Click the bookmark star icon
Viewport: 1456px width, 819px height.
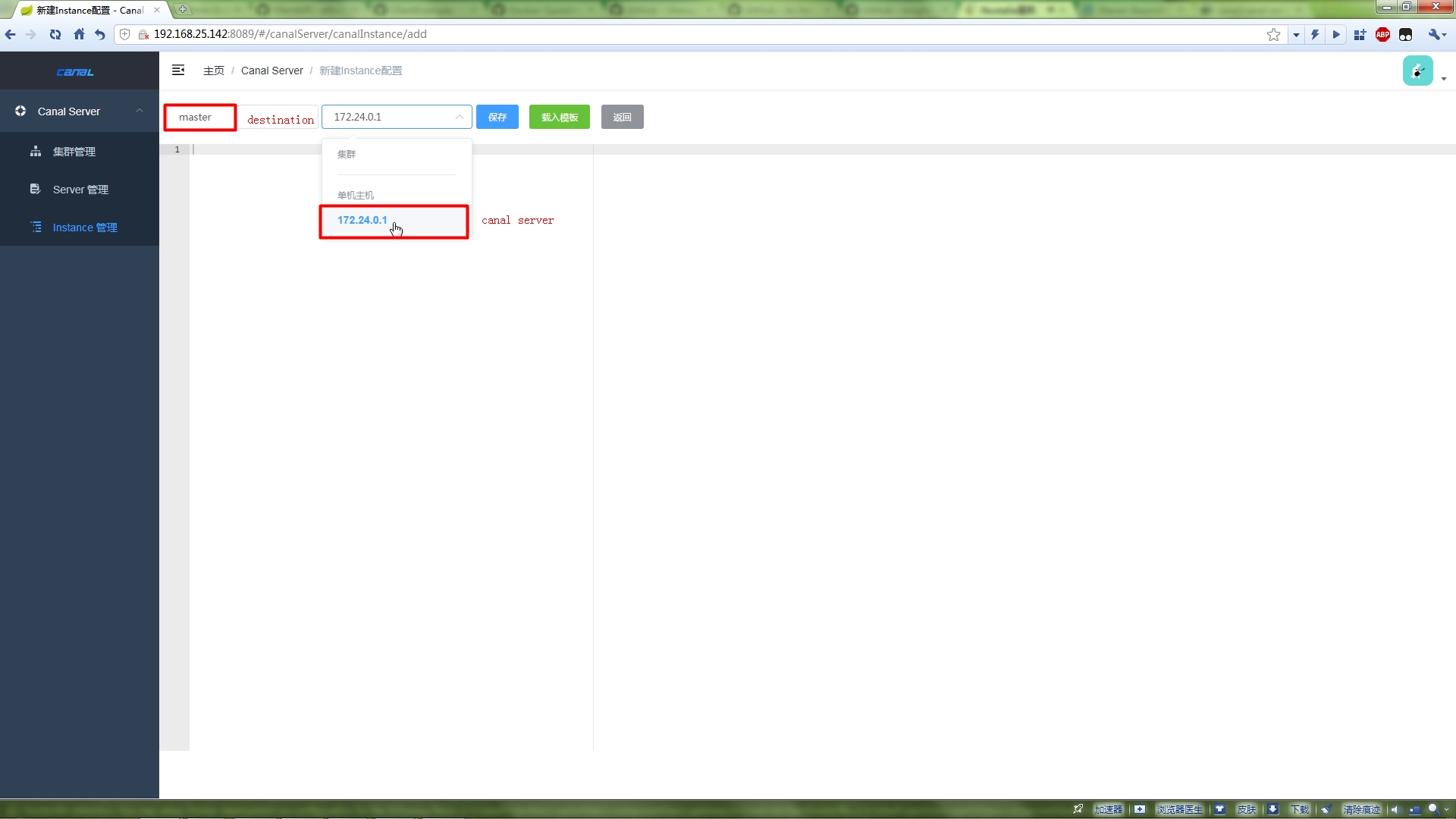click(1273, 34)
